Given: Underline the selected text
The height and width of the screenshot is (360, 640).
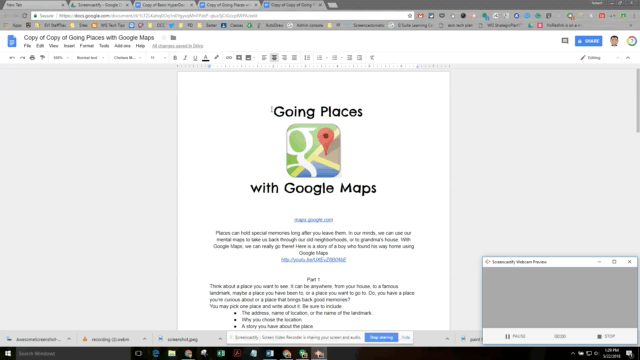Looking at the screenshot, I should pyautogui.click(x=195, y=58).
